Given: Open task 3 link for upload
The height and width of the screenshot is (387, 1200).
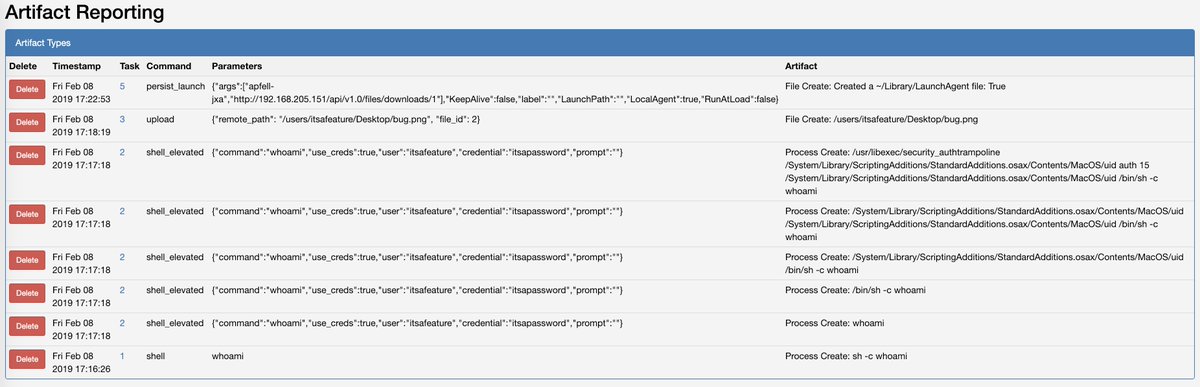Looking at the screenshot, I should (x=122, y=119).
